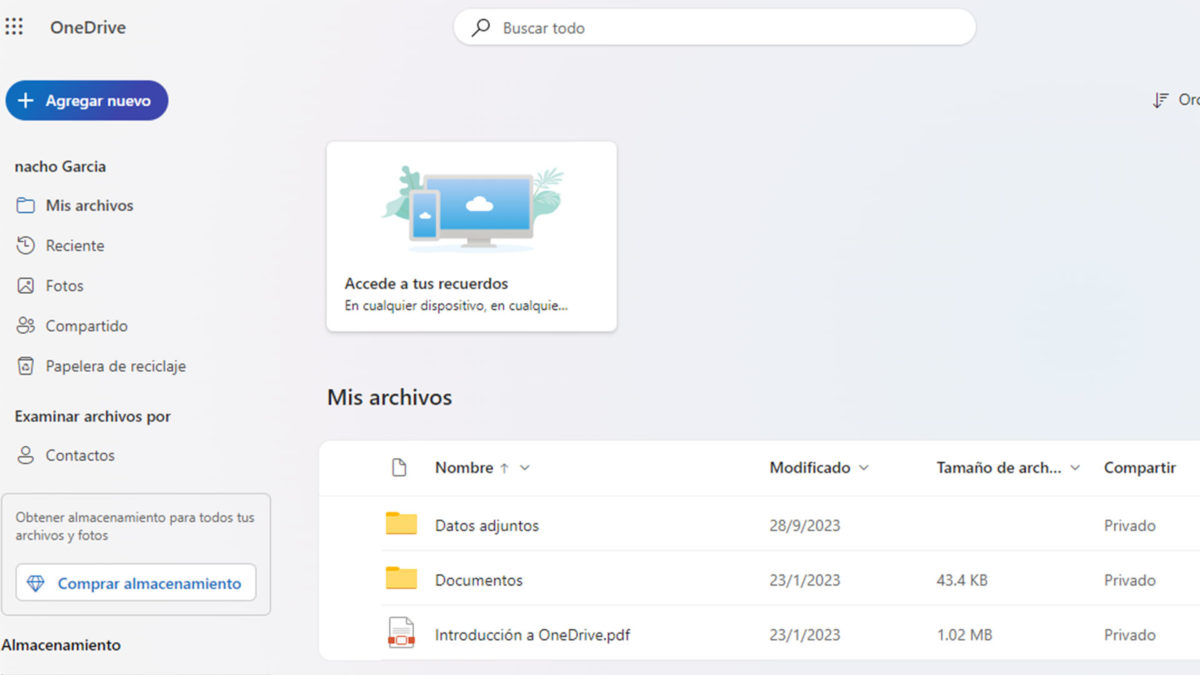Click the diamond icon beside Comprar almacenamiento

point(37,583)
